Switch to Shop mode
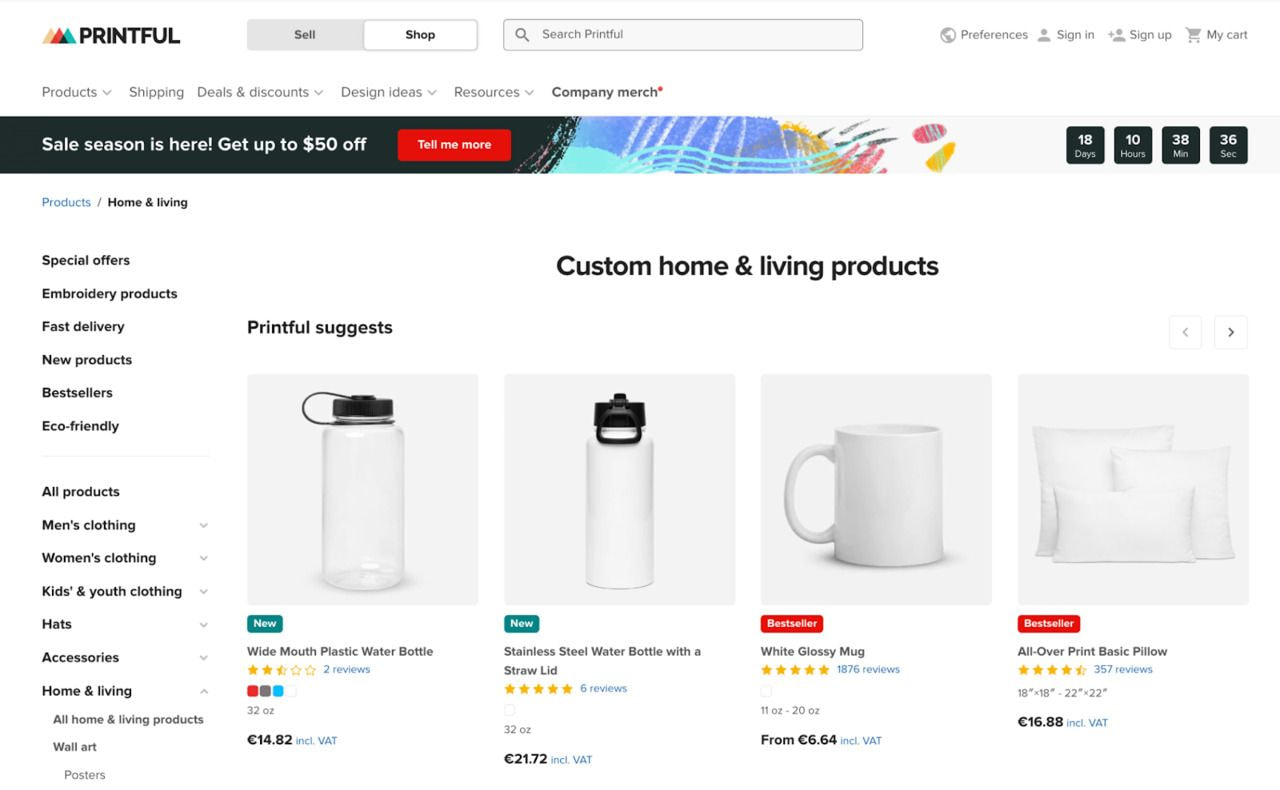The height and width of the screenshot is (790, 1280). point(420,35)
